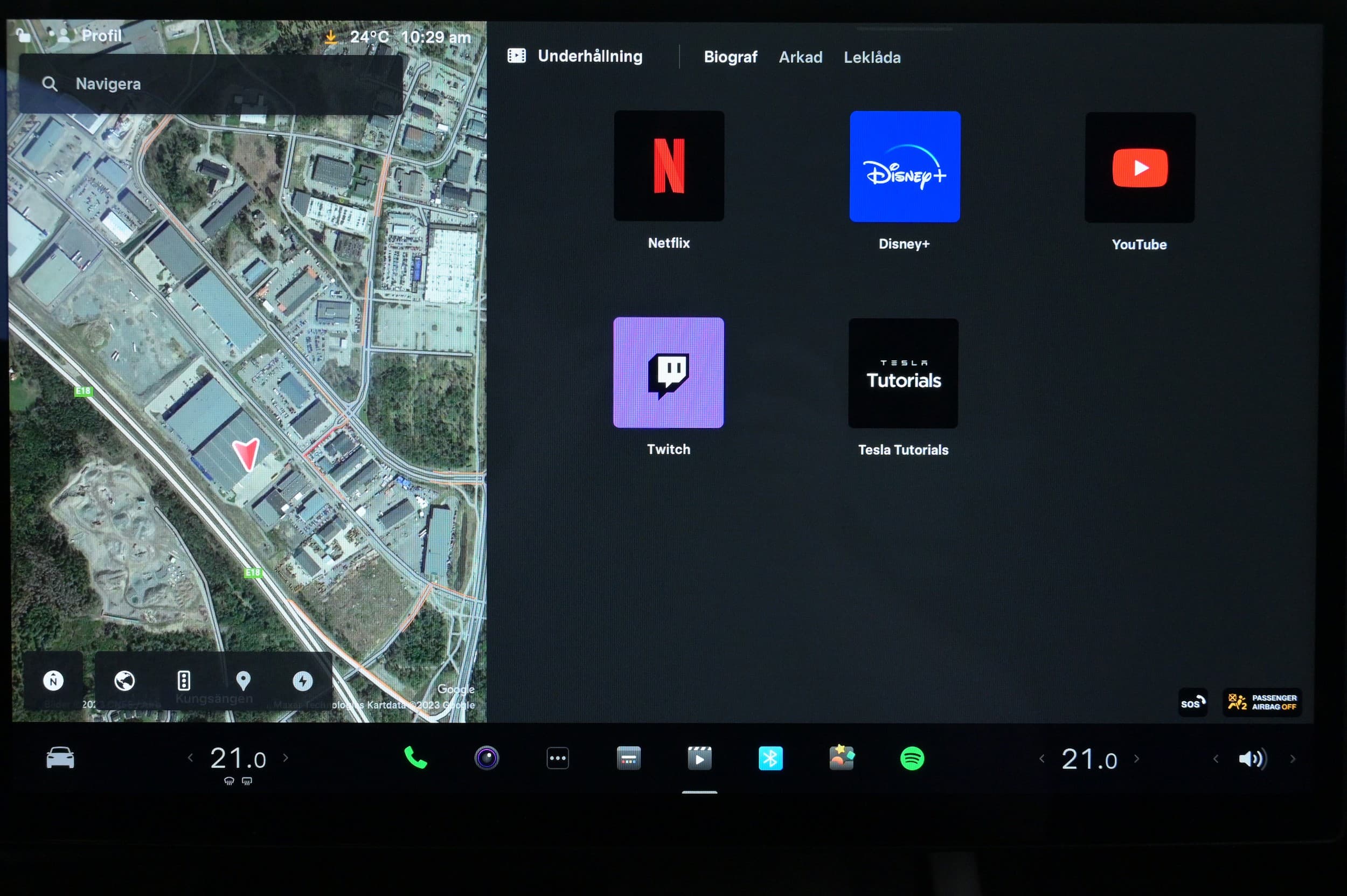Raise volume with right chevron
The width and height of the screenshot is (1347, 896).
coord(1293,759)
